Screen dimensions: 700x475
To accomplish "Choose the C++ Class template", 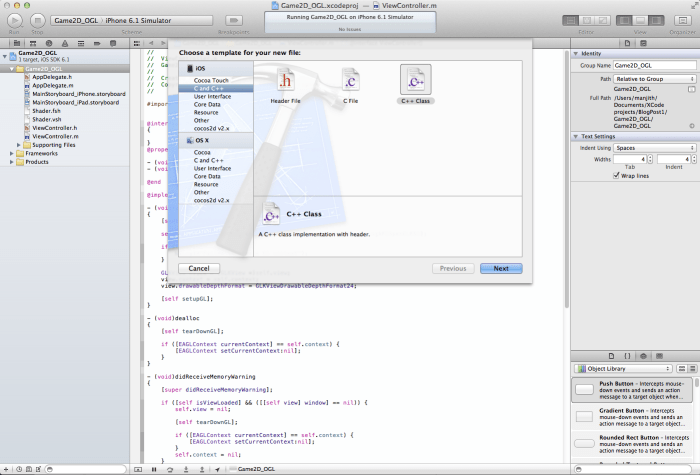I will 416,85.
